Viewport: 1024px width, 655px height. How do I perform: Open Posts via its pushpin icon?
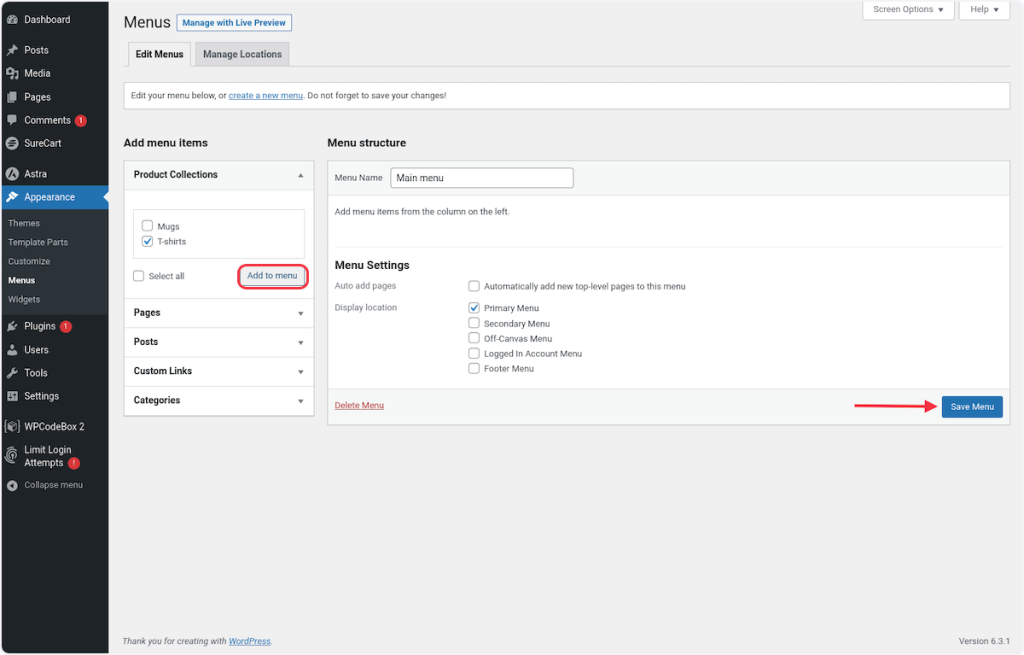12,50
